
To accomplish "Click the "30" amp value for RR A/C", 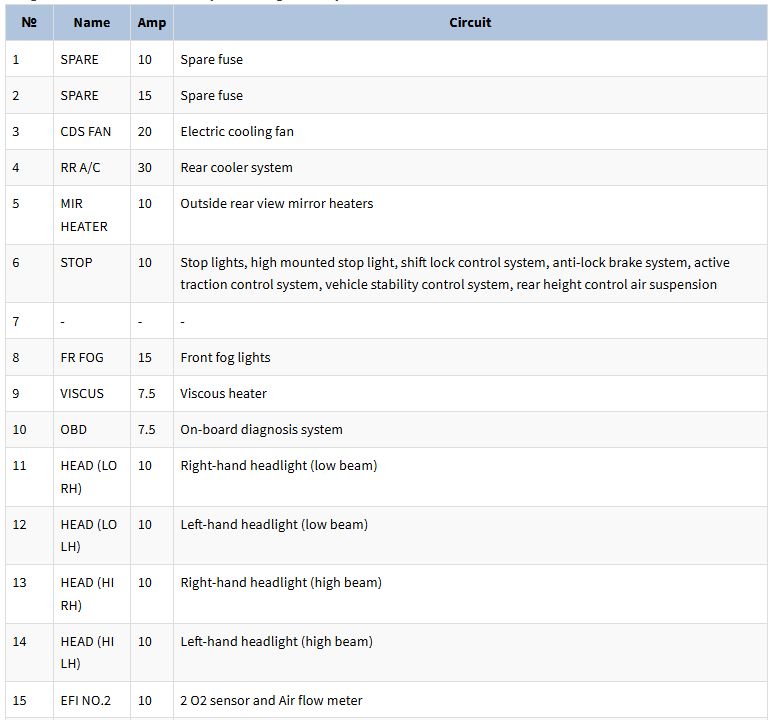I will (x=145, y=167).
